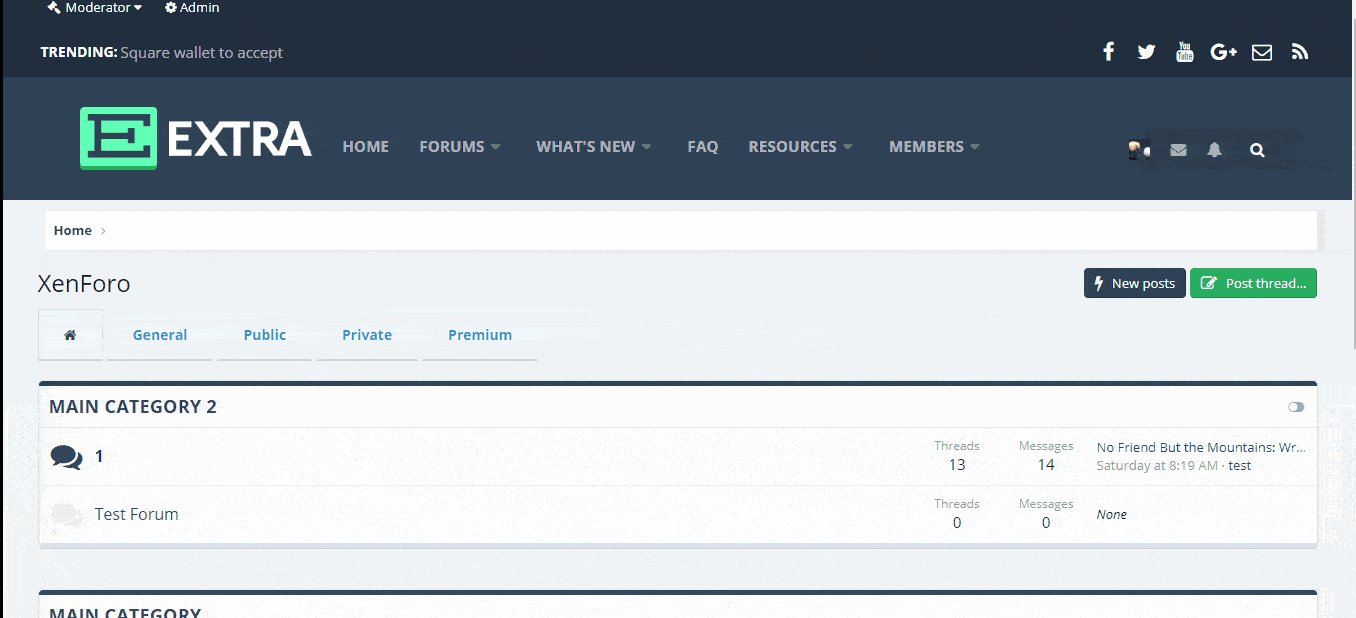This screenshot has height=618, width=1356.
Task: Click the Twitter bird icon
Action: pyautogui.click(x=1146, y=52)
